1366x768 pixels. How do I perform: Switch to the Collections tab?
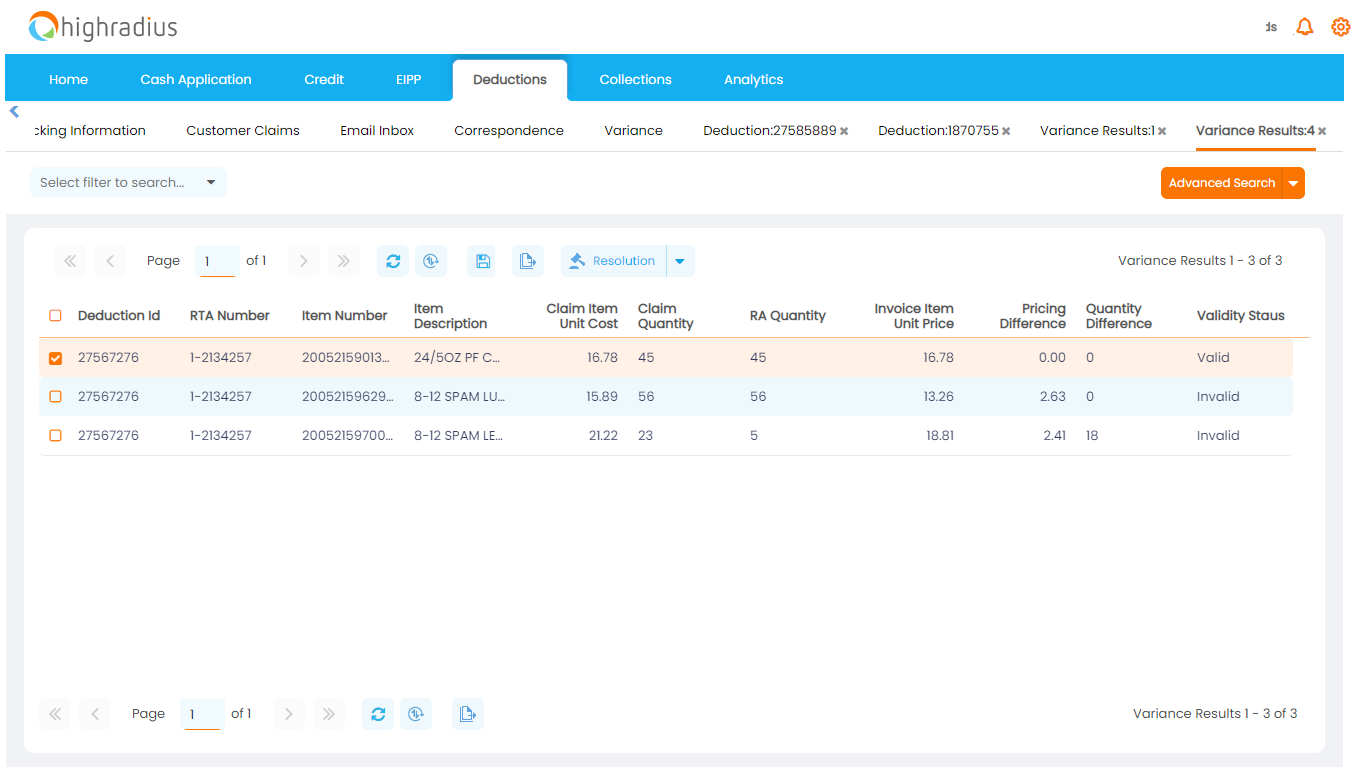[x=635, y=79]
